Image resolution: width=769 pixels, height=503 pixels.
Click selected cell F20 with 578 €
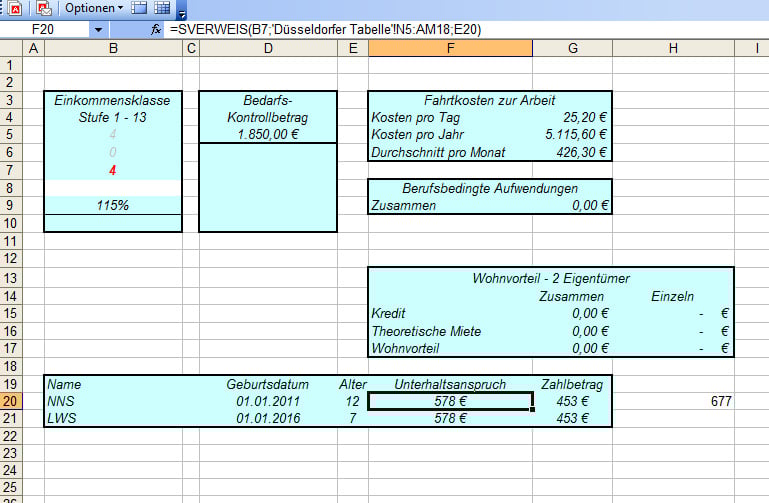(x=450, y=401)
